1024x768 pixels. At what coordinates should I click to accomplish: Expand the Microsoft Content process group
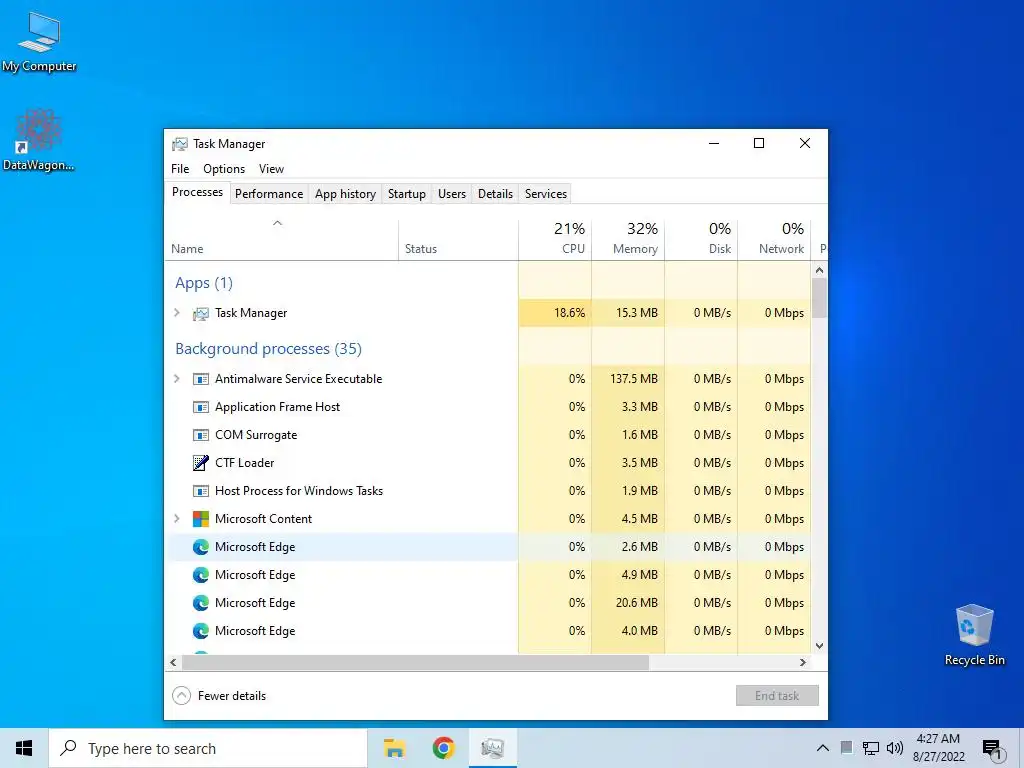[x=177, y=519]
